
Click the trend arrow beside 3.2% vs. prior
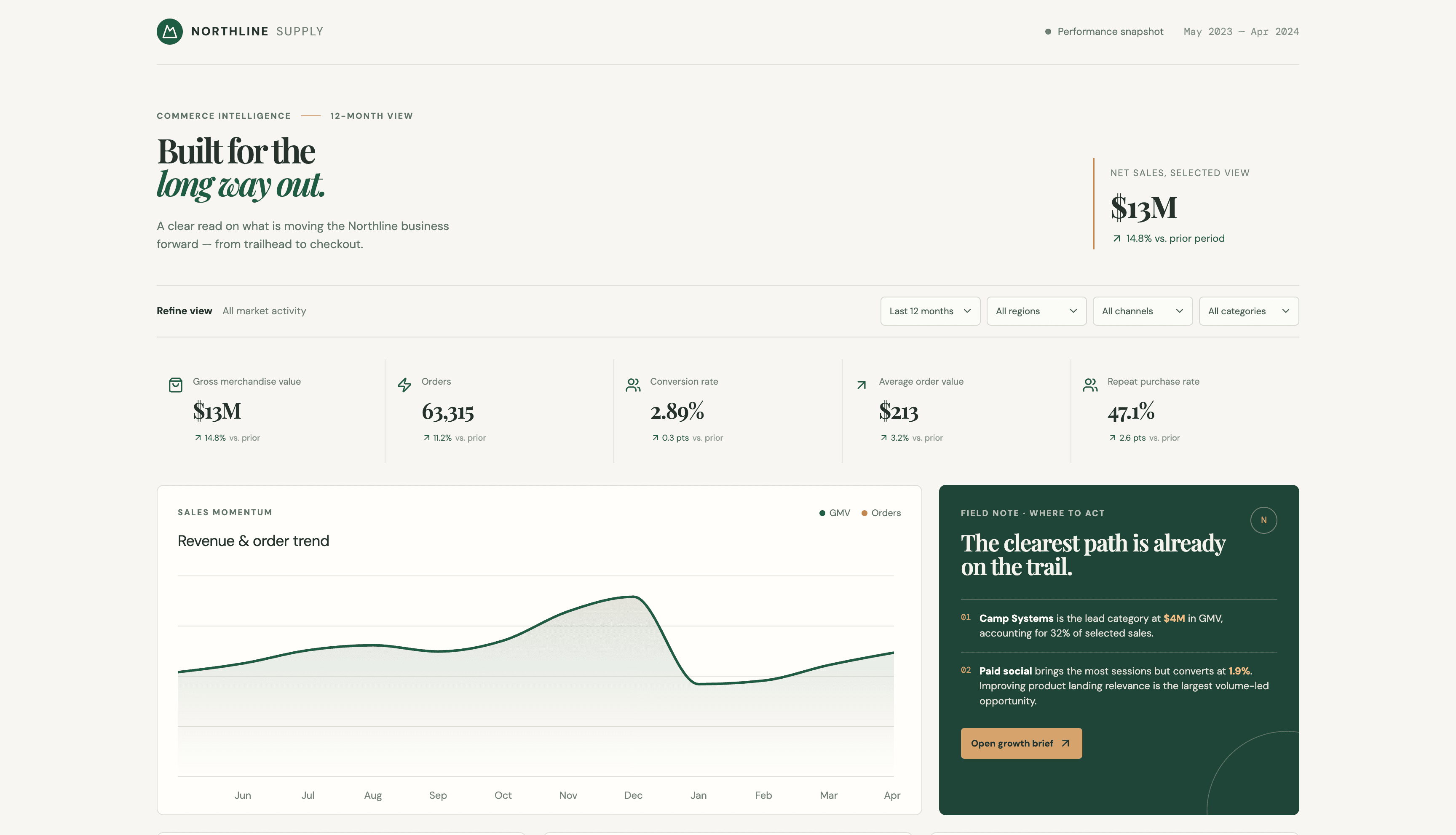(x=884, y=438)
